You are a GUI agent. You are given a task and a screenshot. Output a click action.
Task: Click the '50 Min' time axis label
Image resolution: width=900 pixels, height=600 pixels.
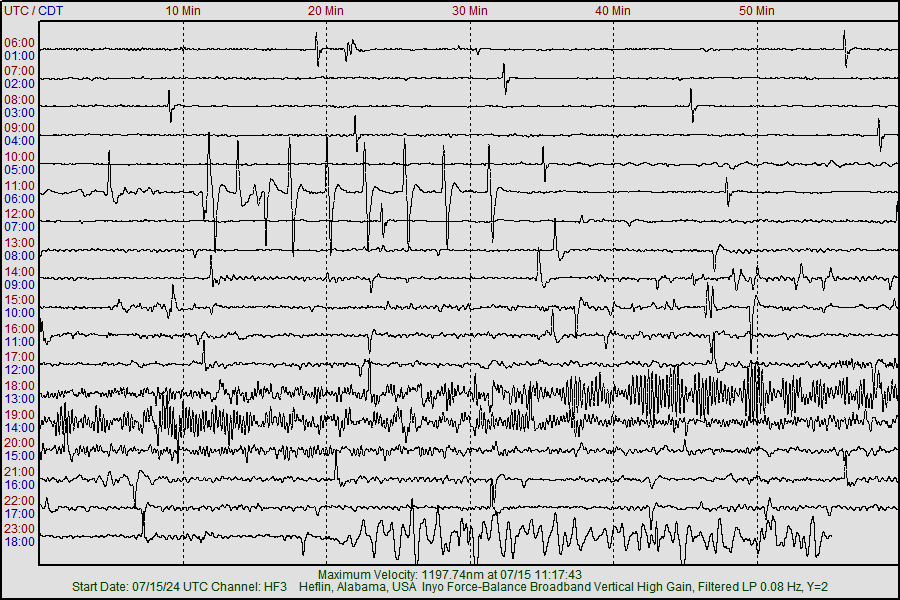[757, 10]
